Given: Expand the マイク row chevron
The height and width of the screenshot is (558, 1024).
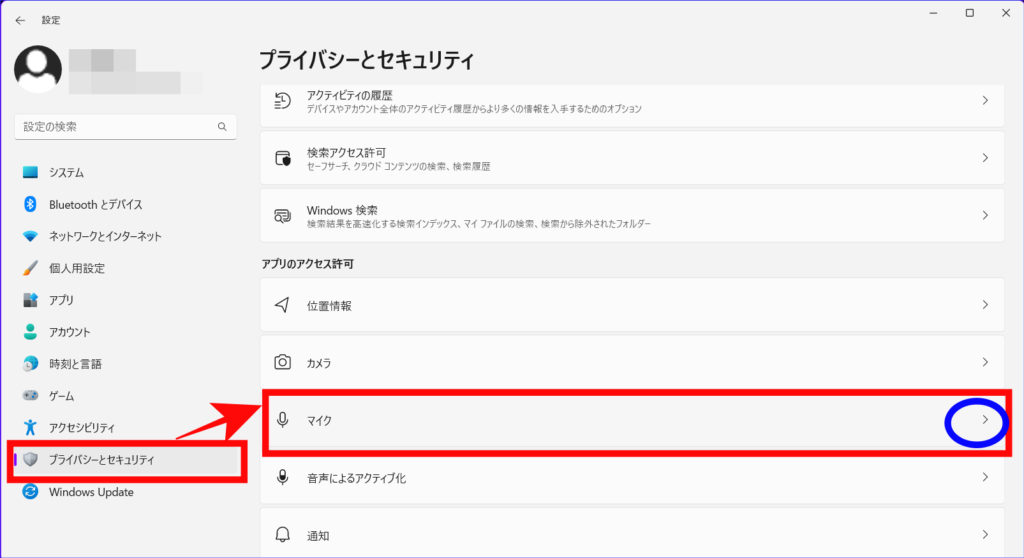Looking at the screenshot, I should (984, 421).
